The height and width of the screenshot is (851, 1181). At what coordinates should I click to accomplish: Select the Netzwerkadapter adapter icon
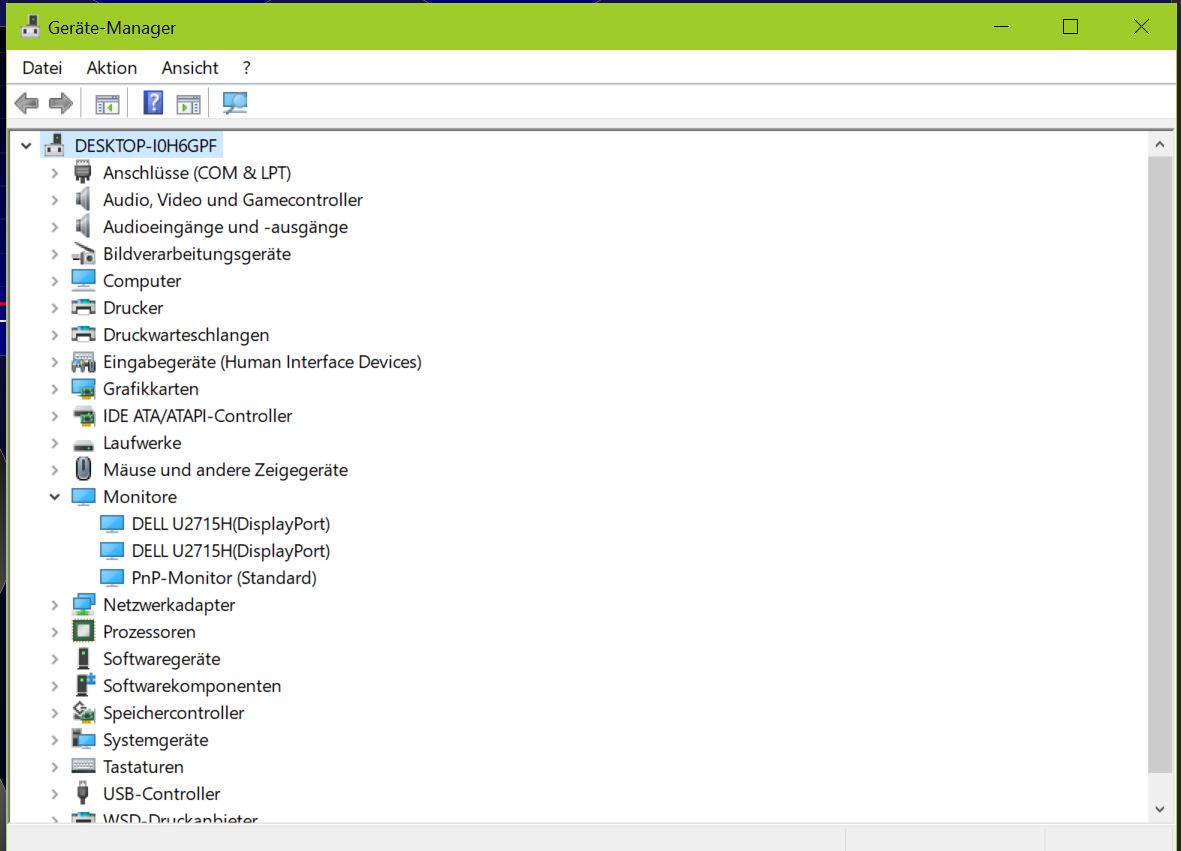[82, 604]
